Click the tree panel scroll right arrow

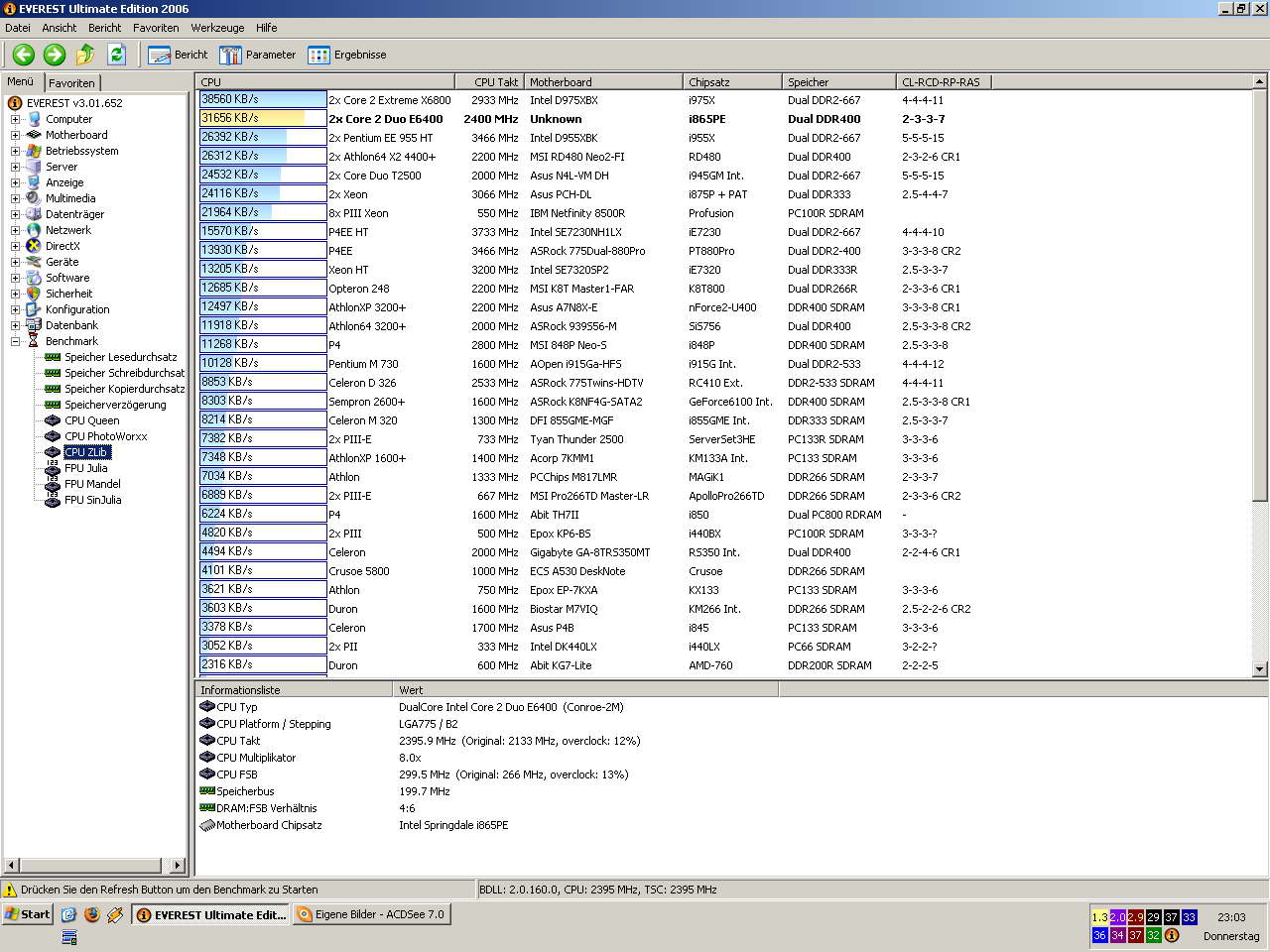[x=178, y=866]
